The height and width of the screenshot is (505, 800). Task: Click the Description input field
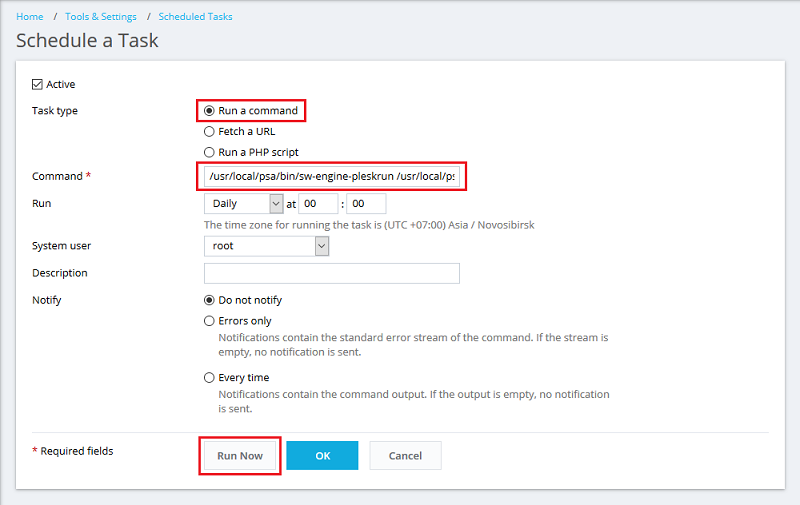click(331, 273)
